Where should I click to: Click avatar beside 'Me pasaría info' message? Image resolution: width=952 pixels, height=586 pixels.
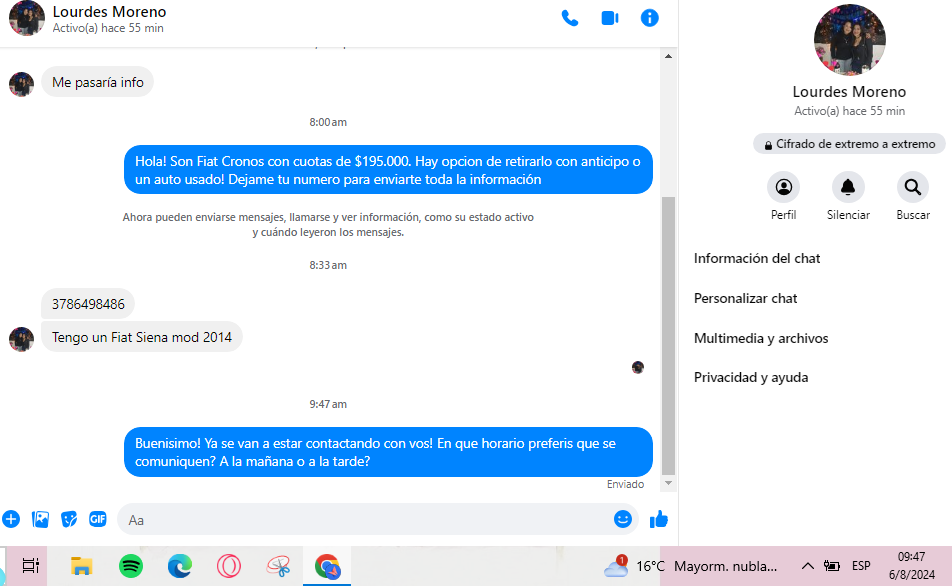[x=21, y=84]
